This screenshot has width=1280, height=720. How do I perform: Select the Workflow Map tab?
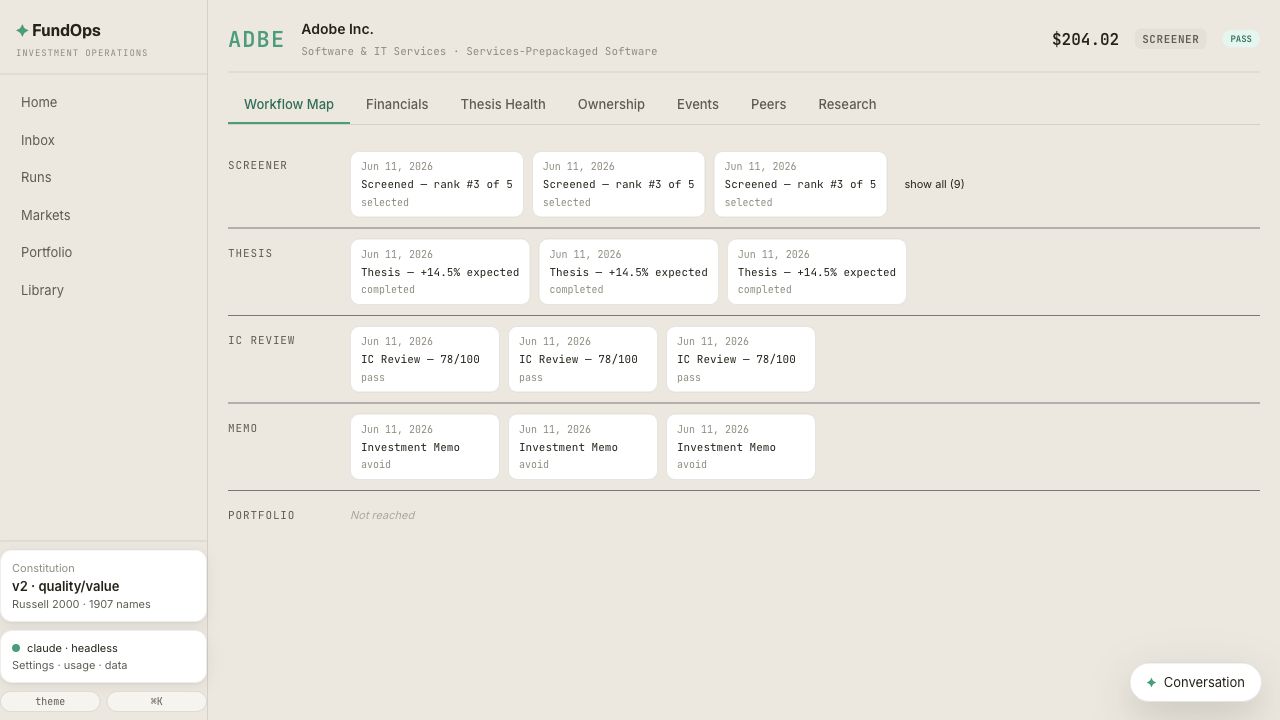289,105
